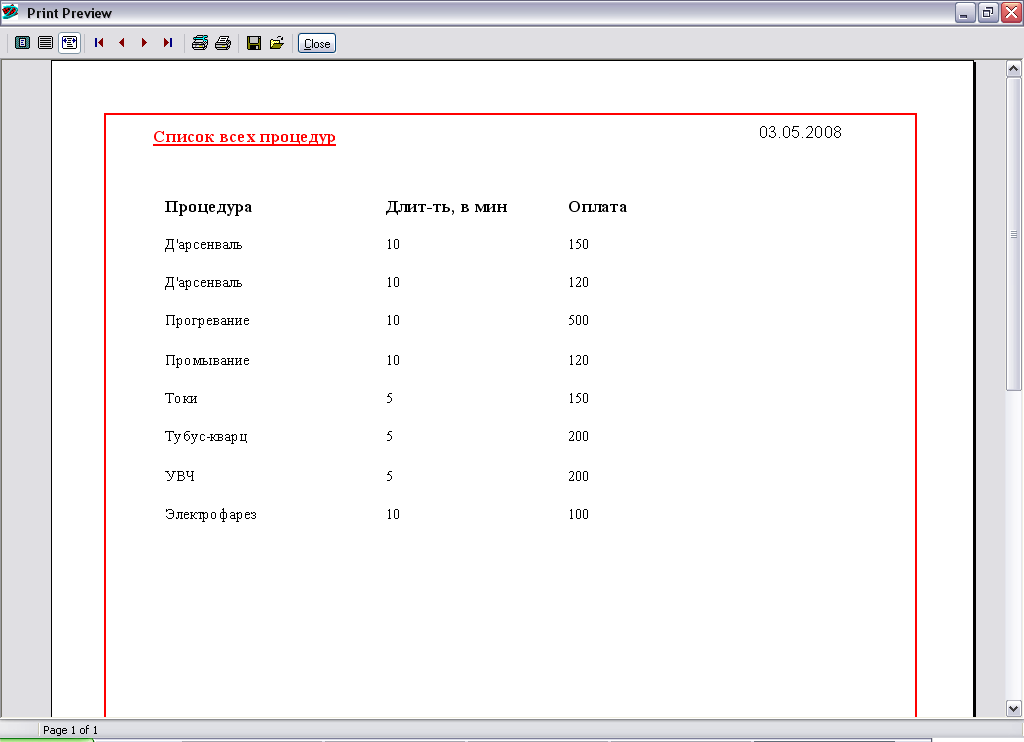Close the window with the red X
Viewport: 1024px width, 742px height.
coord(1012,12)
